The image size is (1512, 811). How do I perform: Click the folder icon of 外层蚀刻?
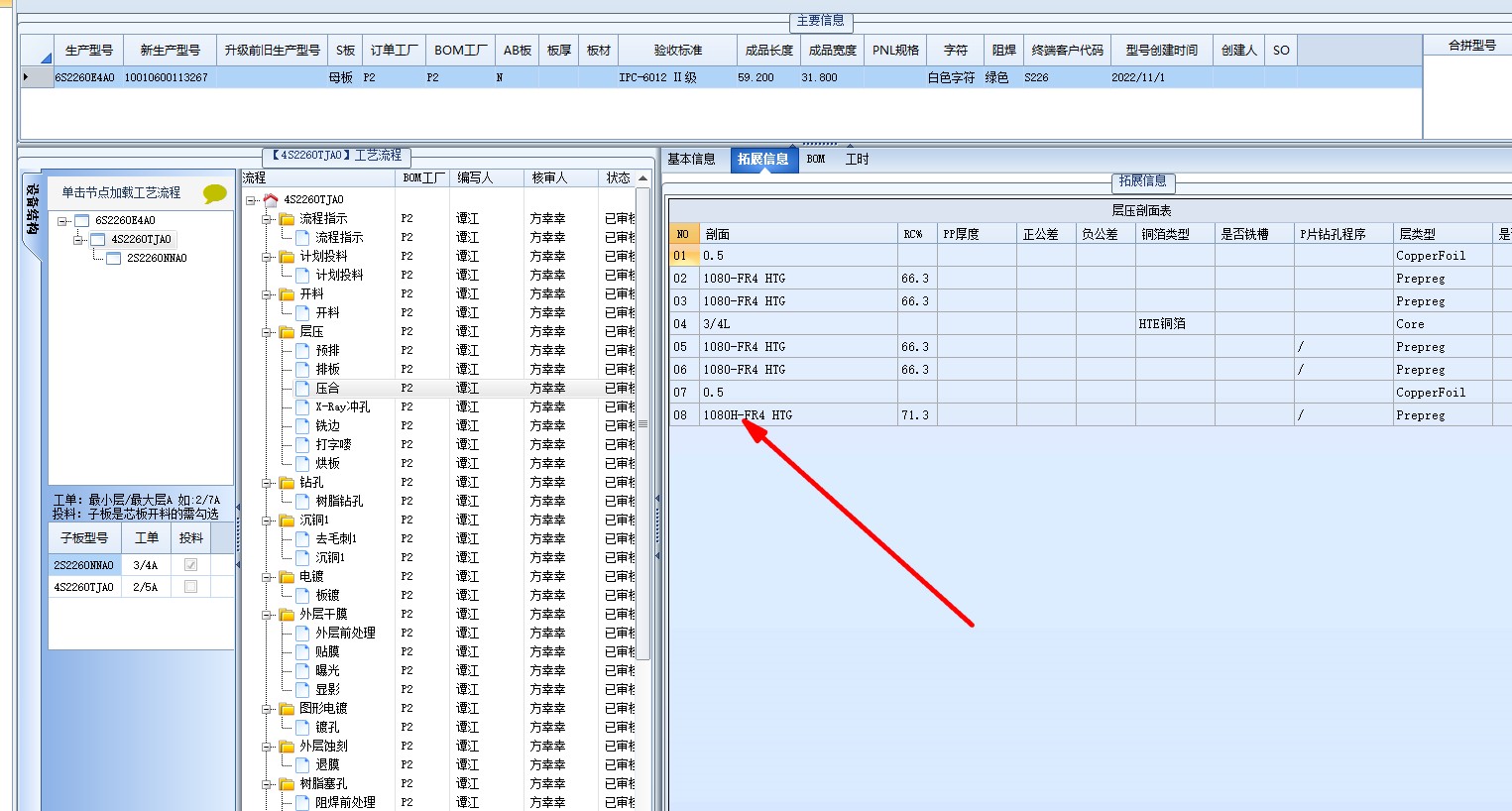point(288,747)
